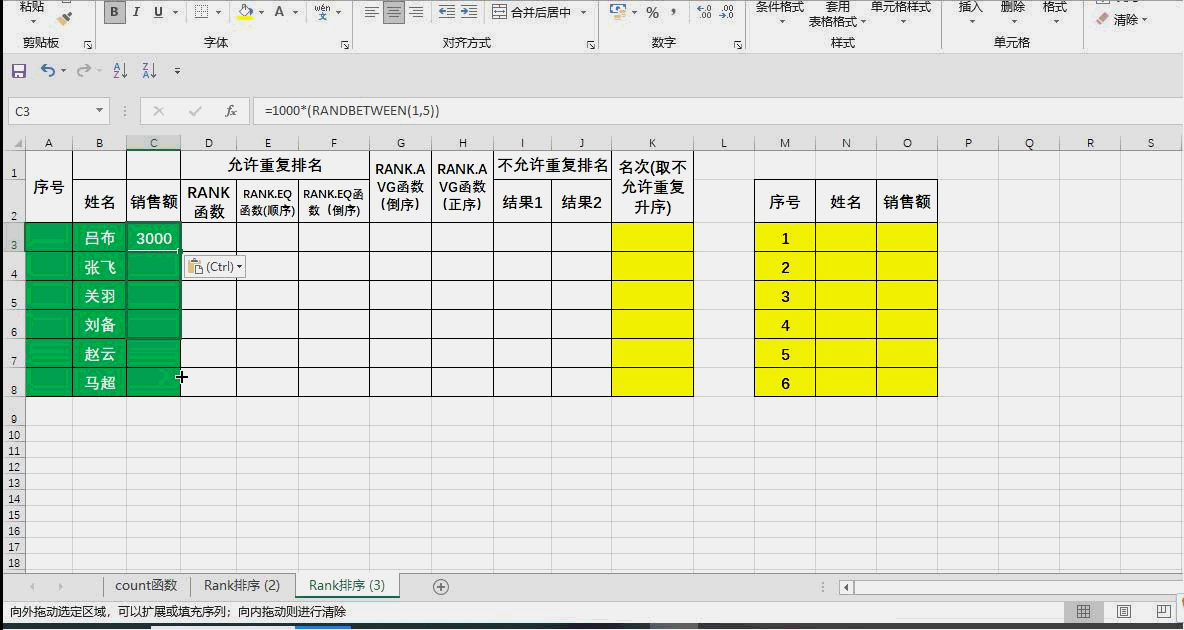Click the confirm checkmark in formula bar
The width and height of the screenshot is (1184, 630).
[x=195, y=111]
